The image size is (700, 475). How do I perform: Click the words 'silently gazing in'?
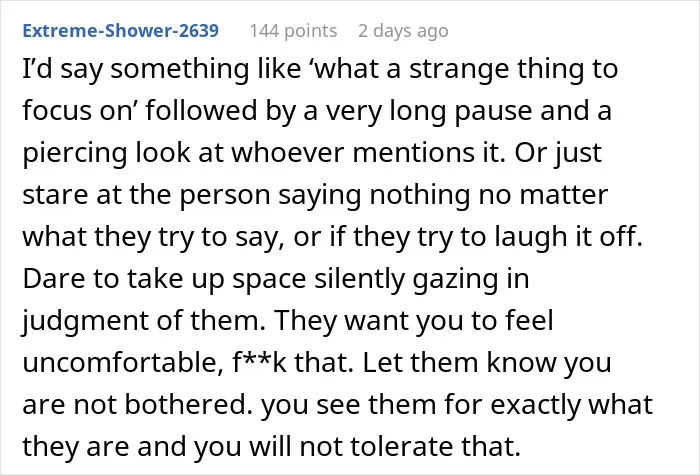pyautogui.click(x=422, y=279)
